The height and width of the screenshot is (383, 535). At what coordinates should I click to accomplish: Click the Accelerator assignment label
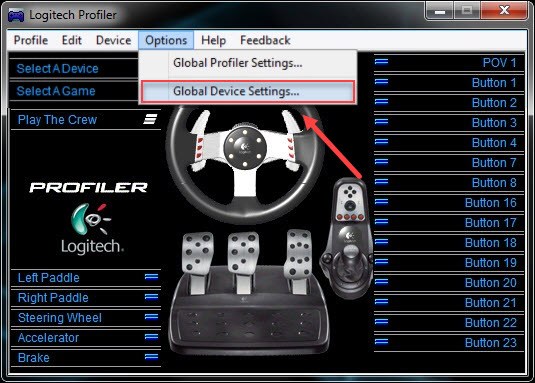[x=48, y=338]
